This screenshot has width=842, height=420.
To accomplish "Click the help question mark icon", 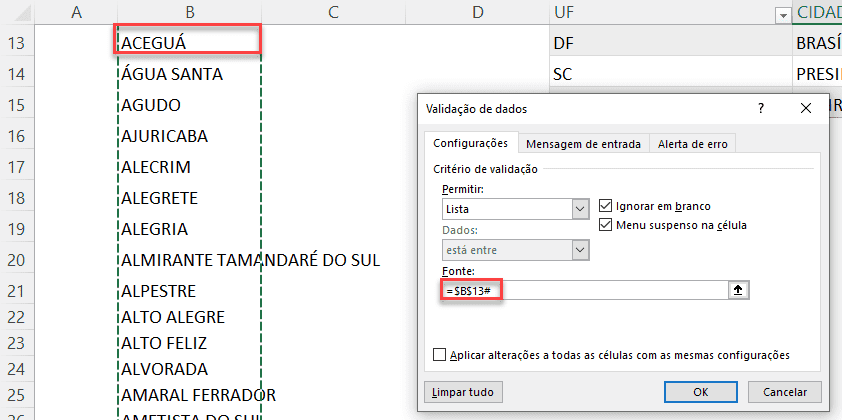I will coord(761,108).
